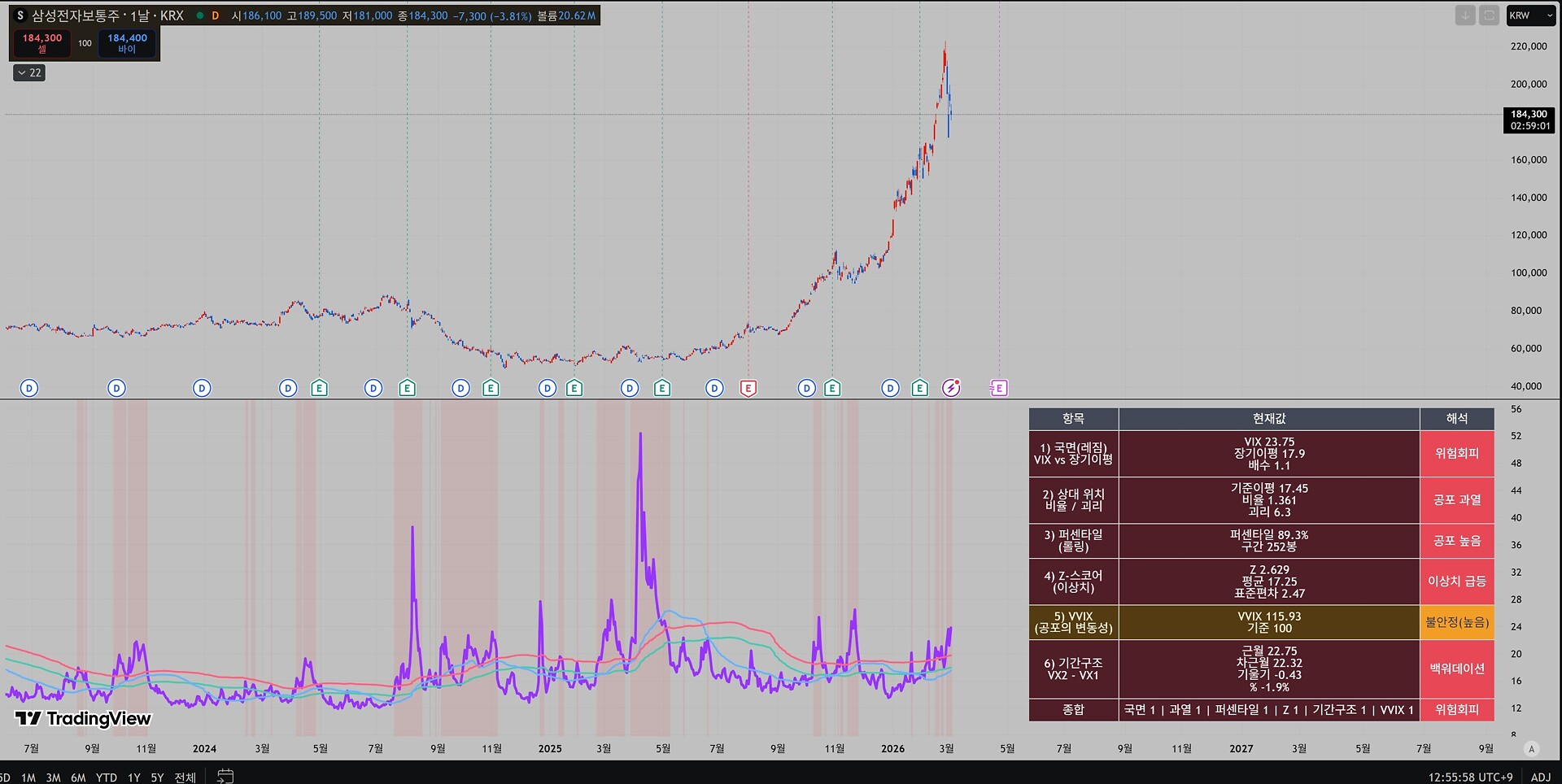Image resolution: width=1562 pixels, height=784 pixels.
Task: Click the red 184,300 sell button
Action: pyautogui.click(x=42, y=43)
